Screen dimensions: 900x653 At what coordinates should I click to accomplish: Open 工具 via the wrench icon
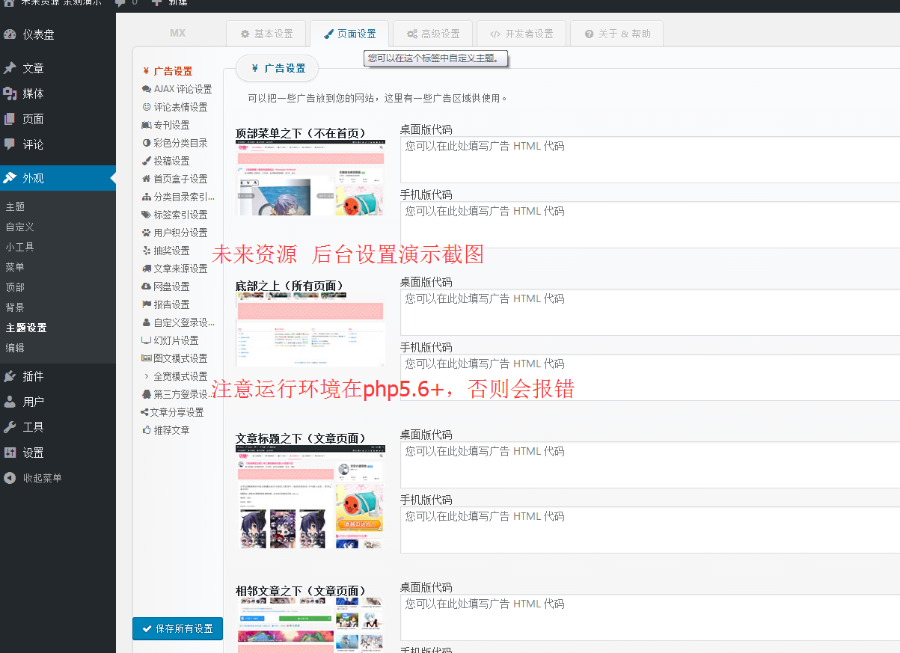(x=10, y=427)
